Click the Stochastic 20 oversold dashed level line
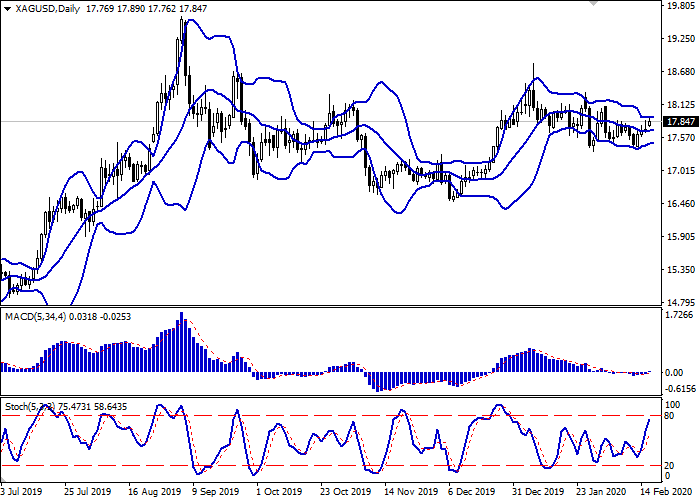Screen dimensions: 700x500 [300, 465]
